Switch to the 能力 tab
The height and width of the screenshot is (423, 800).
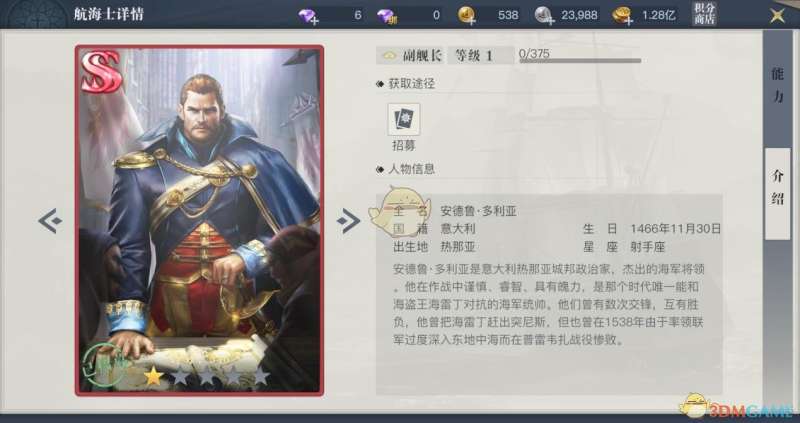tap(777, 84)
